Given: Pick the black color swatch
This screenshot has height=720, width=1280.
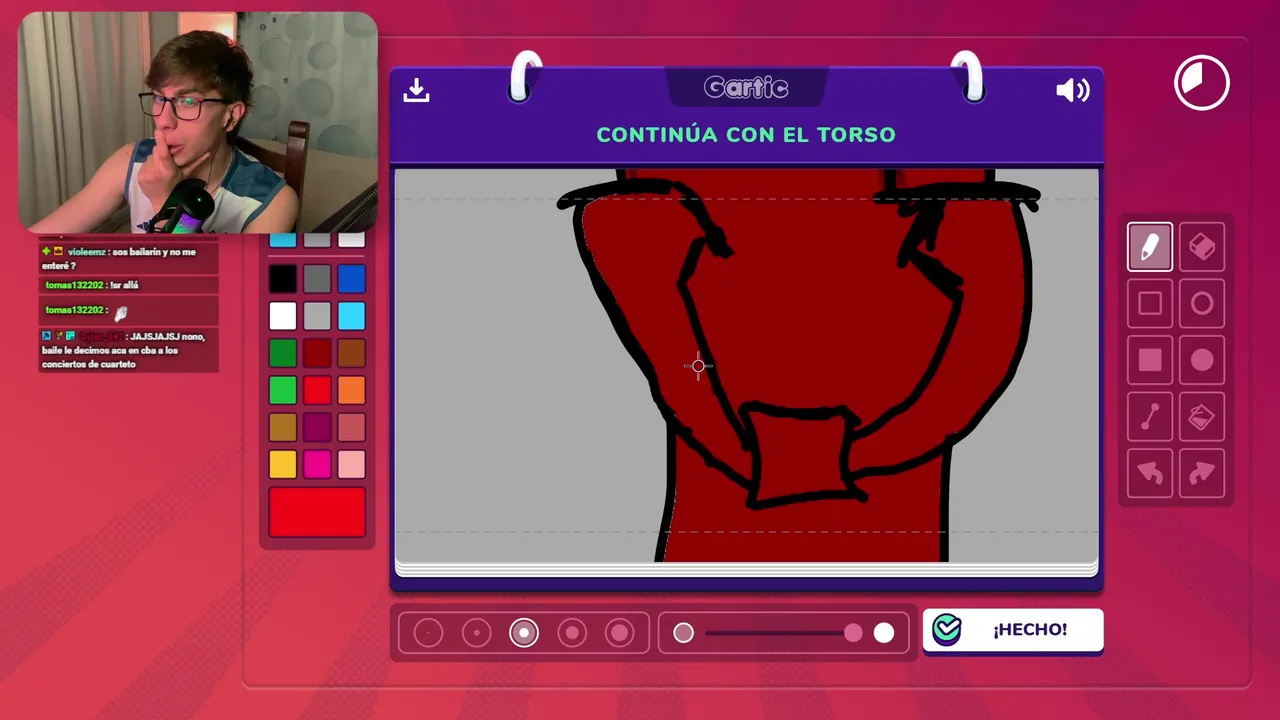Looking at the screenshot, I should (x=283, y=279).
